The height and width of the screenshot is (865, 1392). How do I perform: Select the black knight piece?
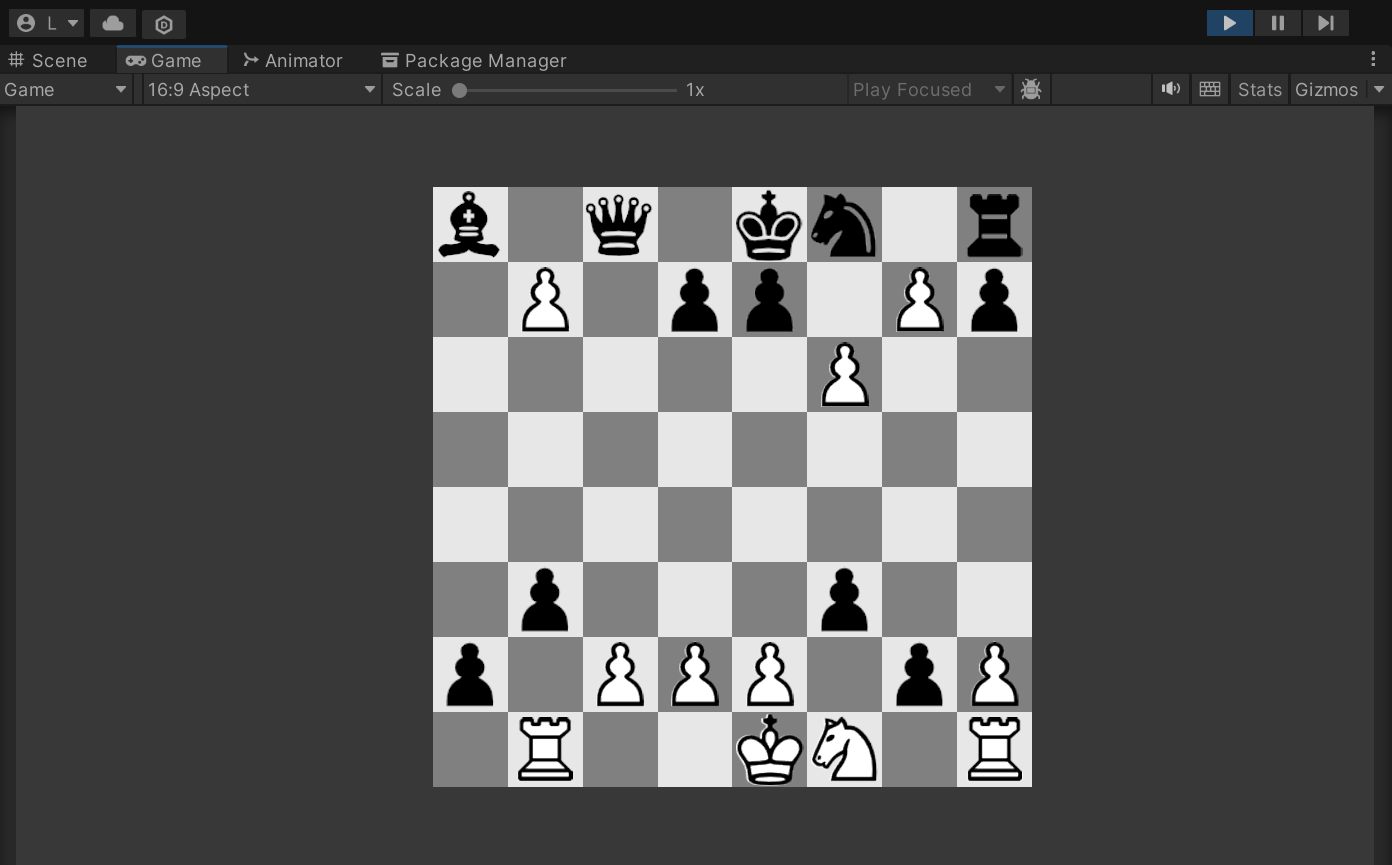pyautogui.click(x=844, y=225)
